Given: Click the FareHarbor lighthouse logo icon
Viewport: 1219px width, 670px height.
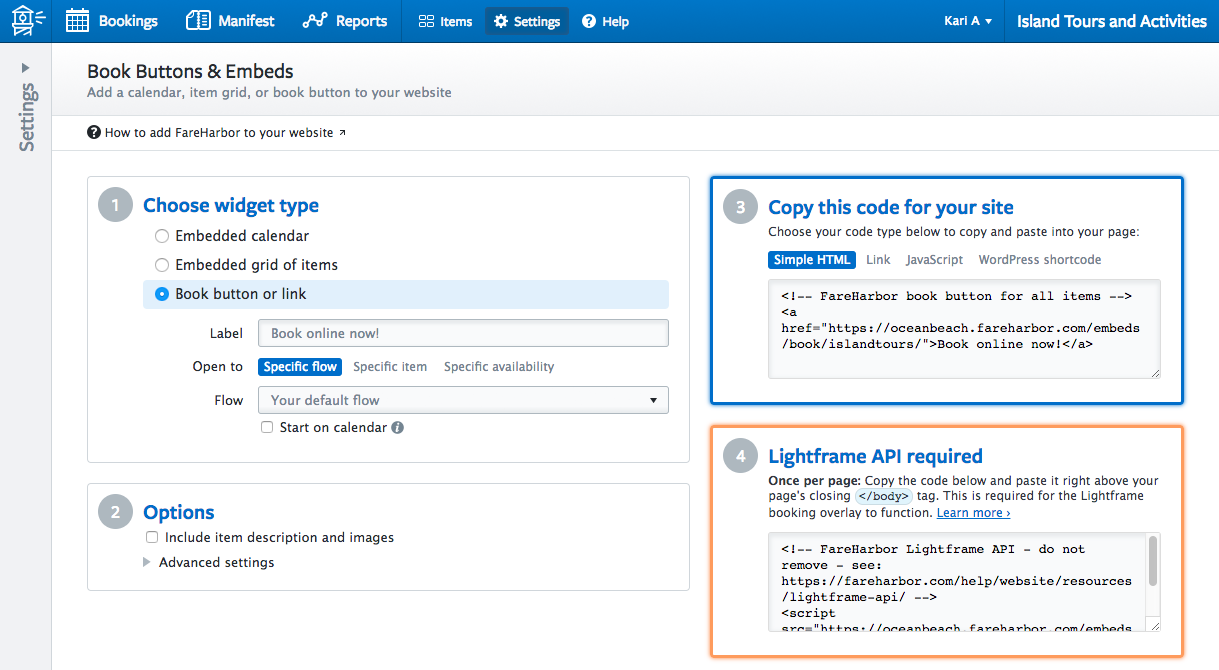Looking at the screenshot, I should pyautogui.click(x=28, y=20).
